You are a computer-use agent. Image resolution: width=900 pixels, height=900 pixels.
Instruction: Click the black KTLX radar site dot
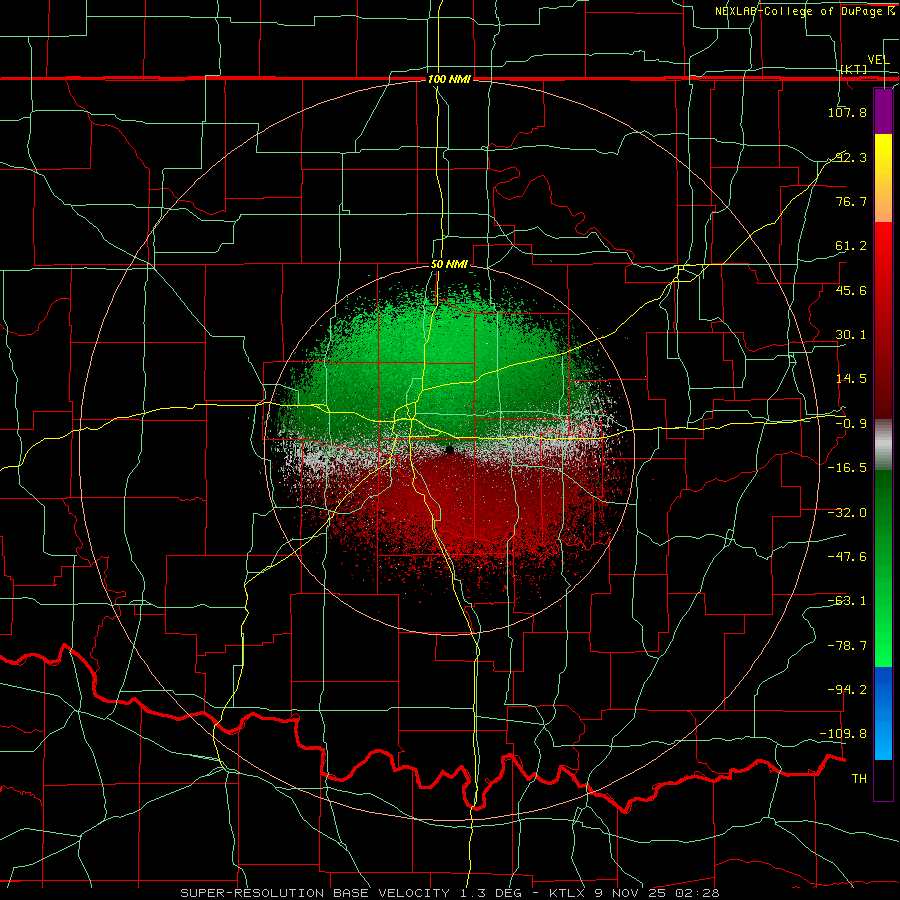pyautogui.click(x=450, y=451)
